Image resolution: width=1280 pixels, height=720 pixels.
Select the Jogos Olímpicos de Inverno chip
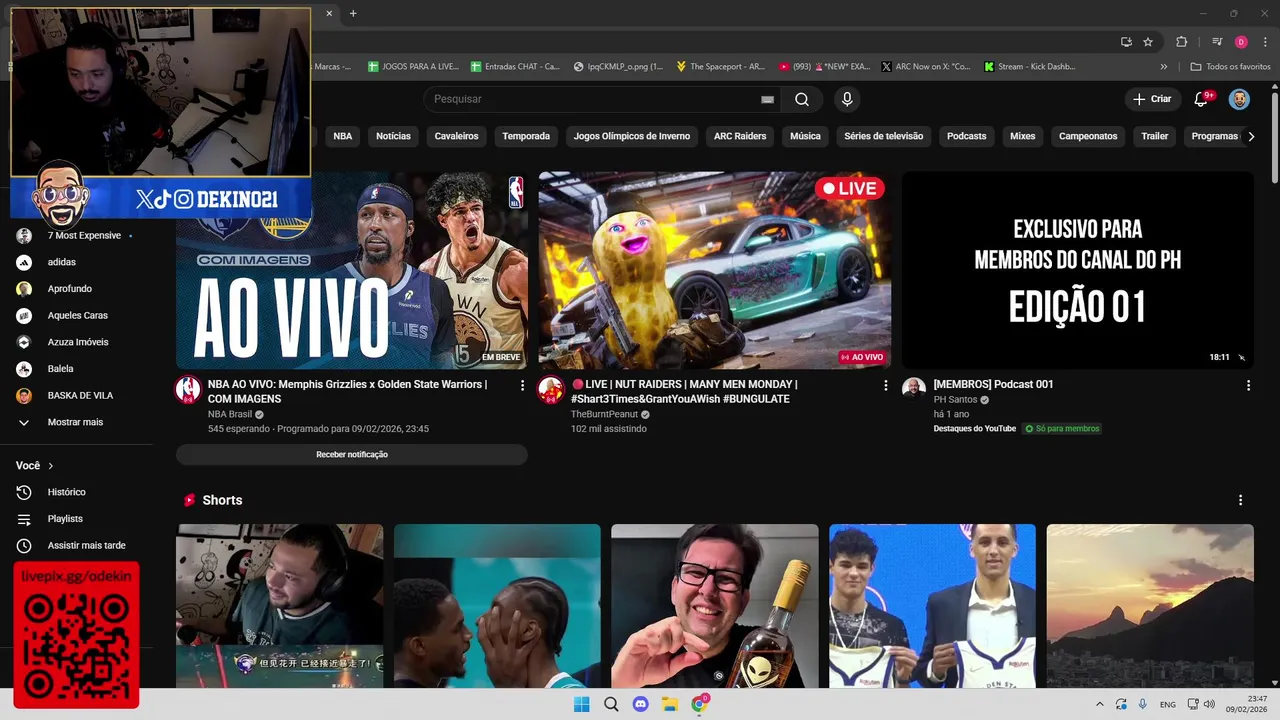pos(632,136)
